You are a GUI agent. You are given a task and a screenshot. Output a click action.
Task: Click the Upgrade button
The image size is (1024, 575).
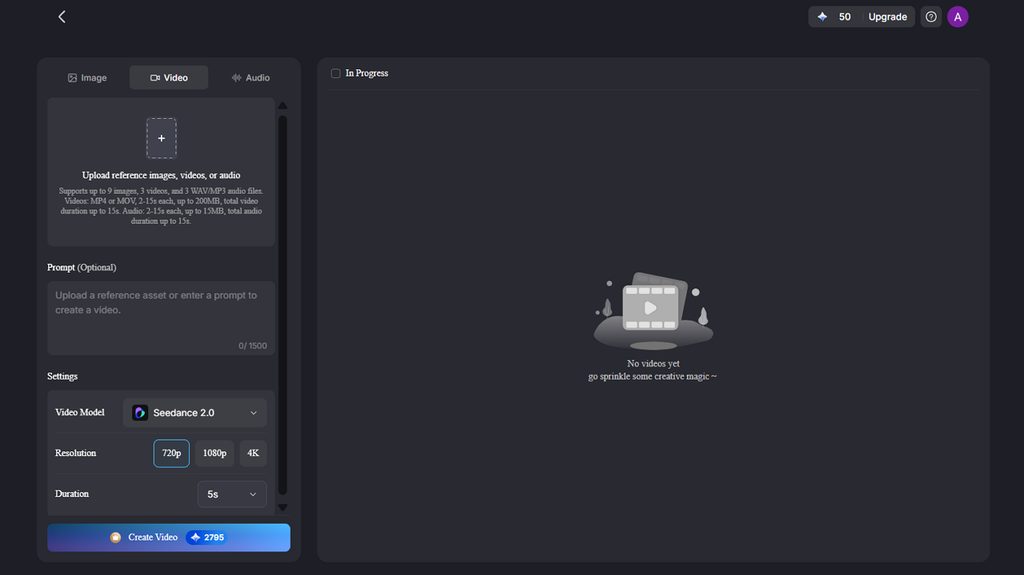tap(887, 17)
